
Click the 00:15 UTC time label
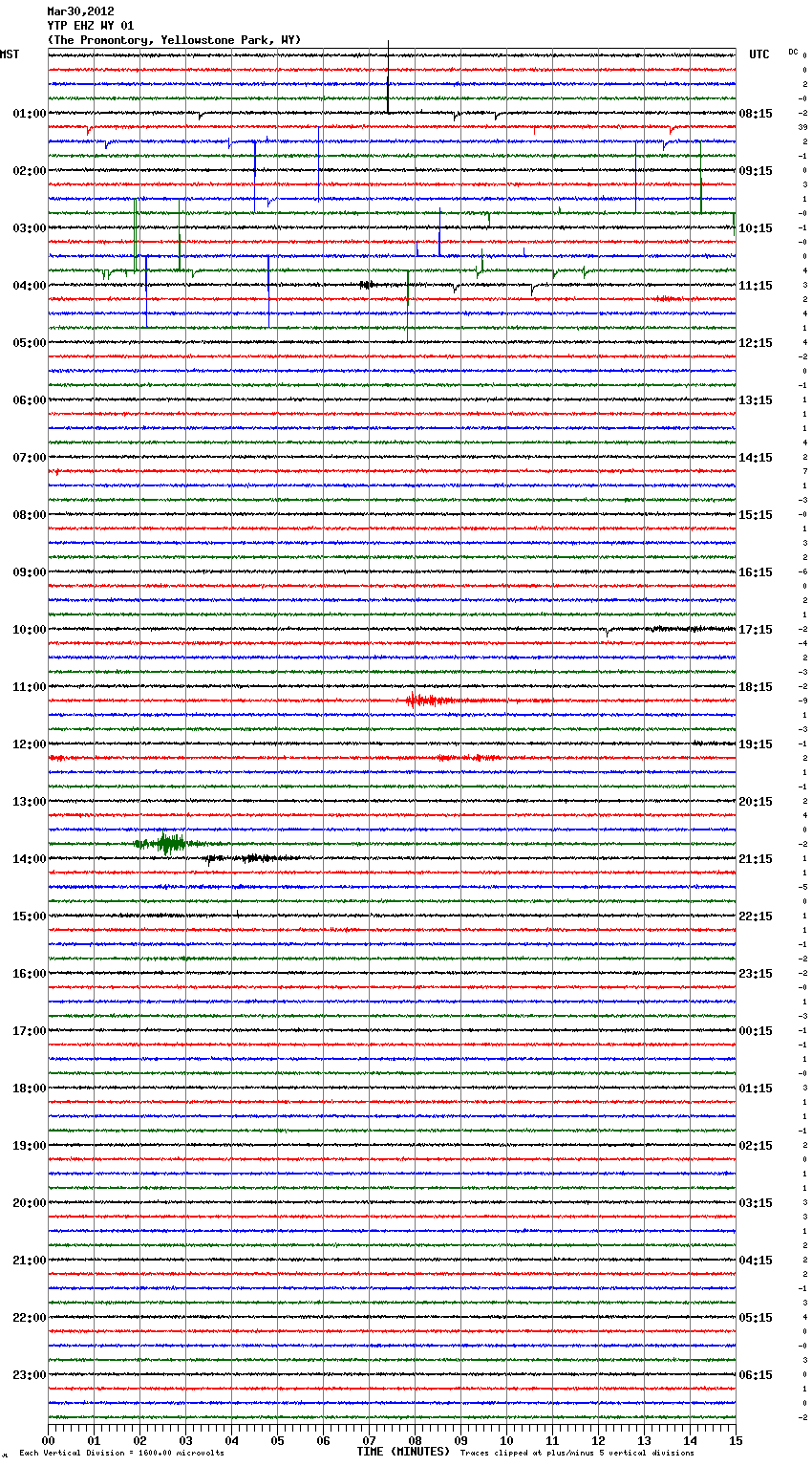tap(756, 1030)
